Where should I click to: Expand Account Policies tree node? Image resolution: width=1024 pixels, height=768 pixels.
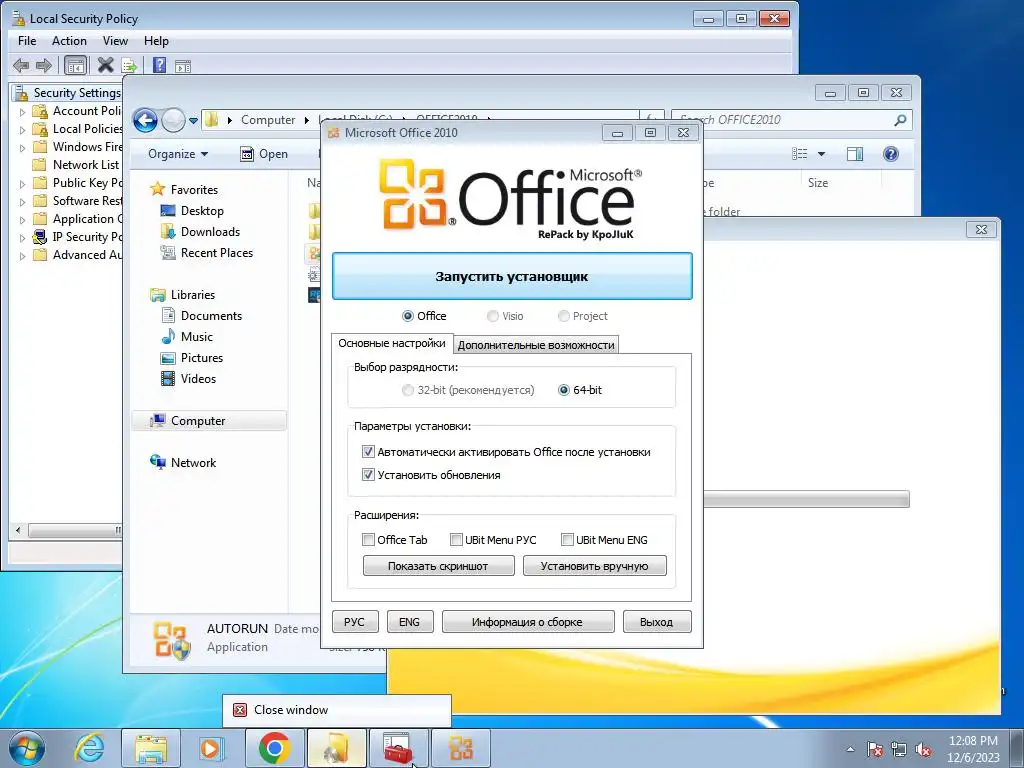(x=22, y=112)
